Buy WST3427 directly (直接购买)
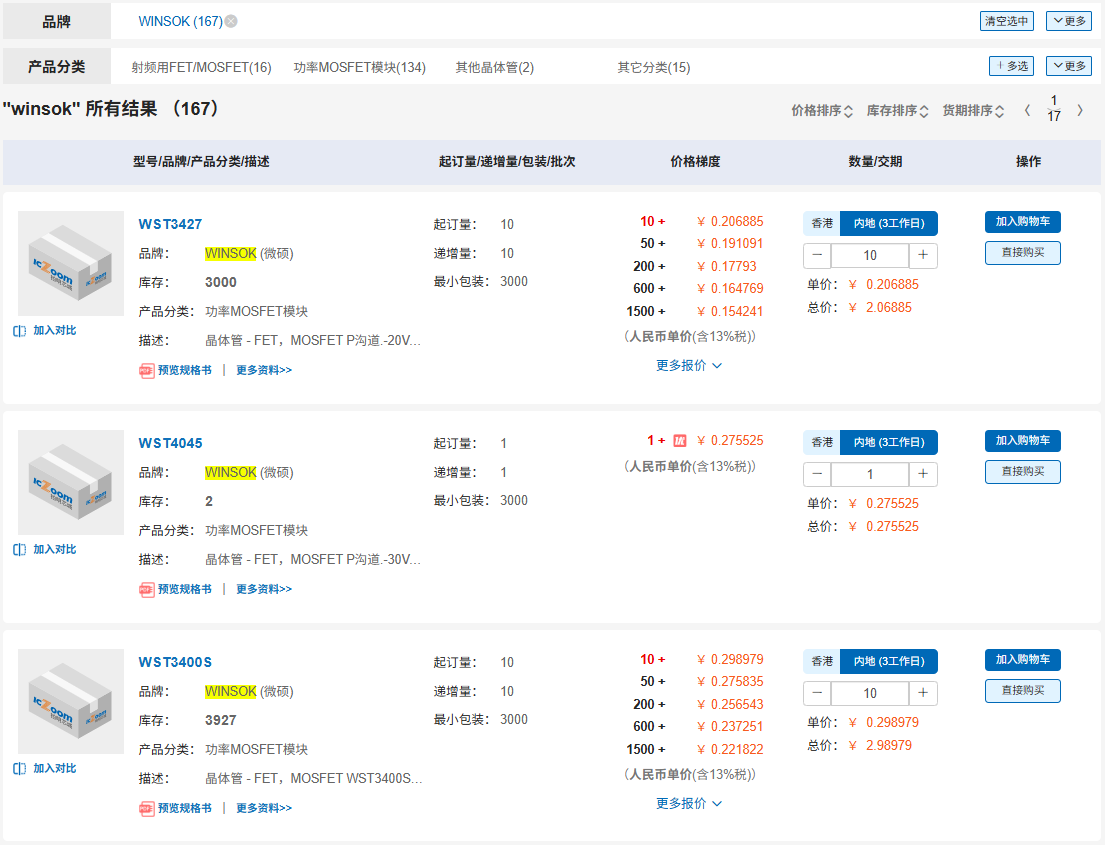This screenshot has width=1105, height=845. pyautogui.click(x=1023, y=253)
